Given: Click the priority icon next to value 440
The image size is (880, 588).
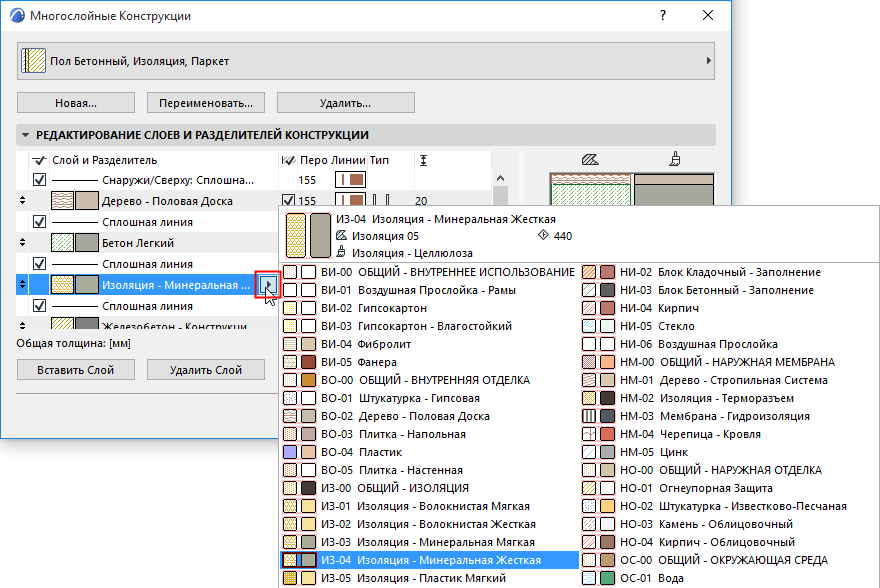Looking at the screenshot, I should click(543, 235).
